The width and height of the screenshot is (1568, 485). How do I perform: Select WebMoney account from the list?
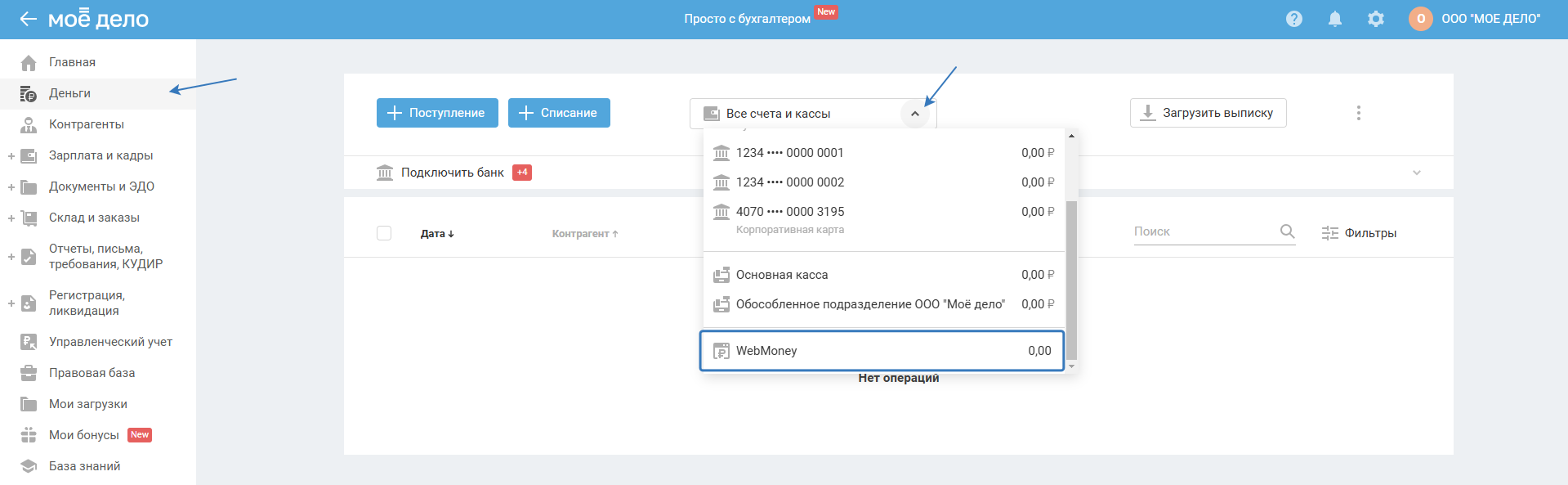pyautogui.click(x=882, y=351)
